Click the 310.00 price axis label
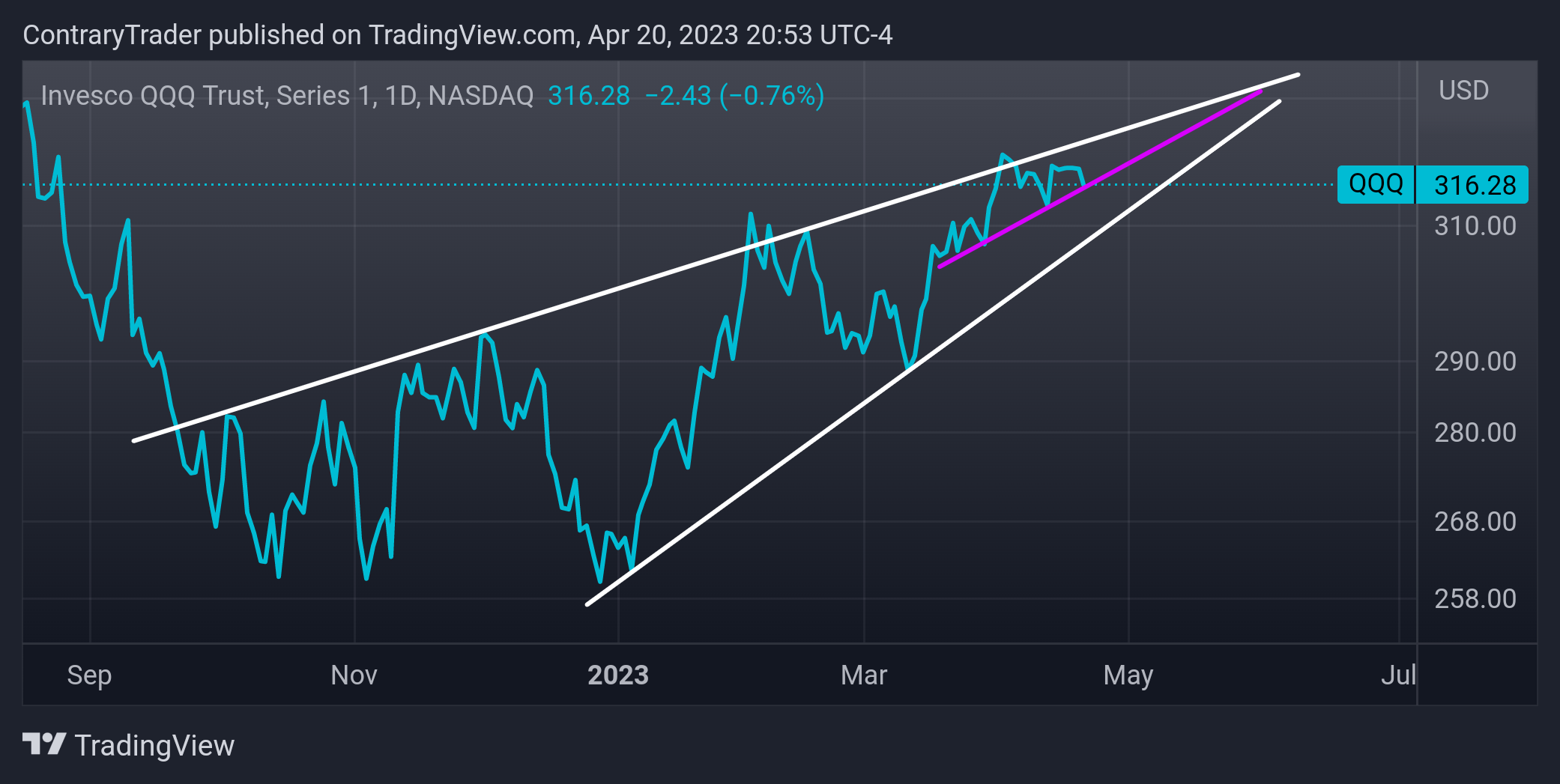1560x784 pixels. click(1475, 226)
